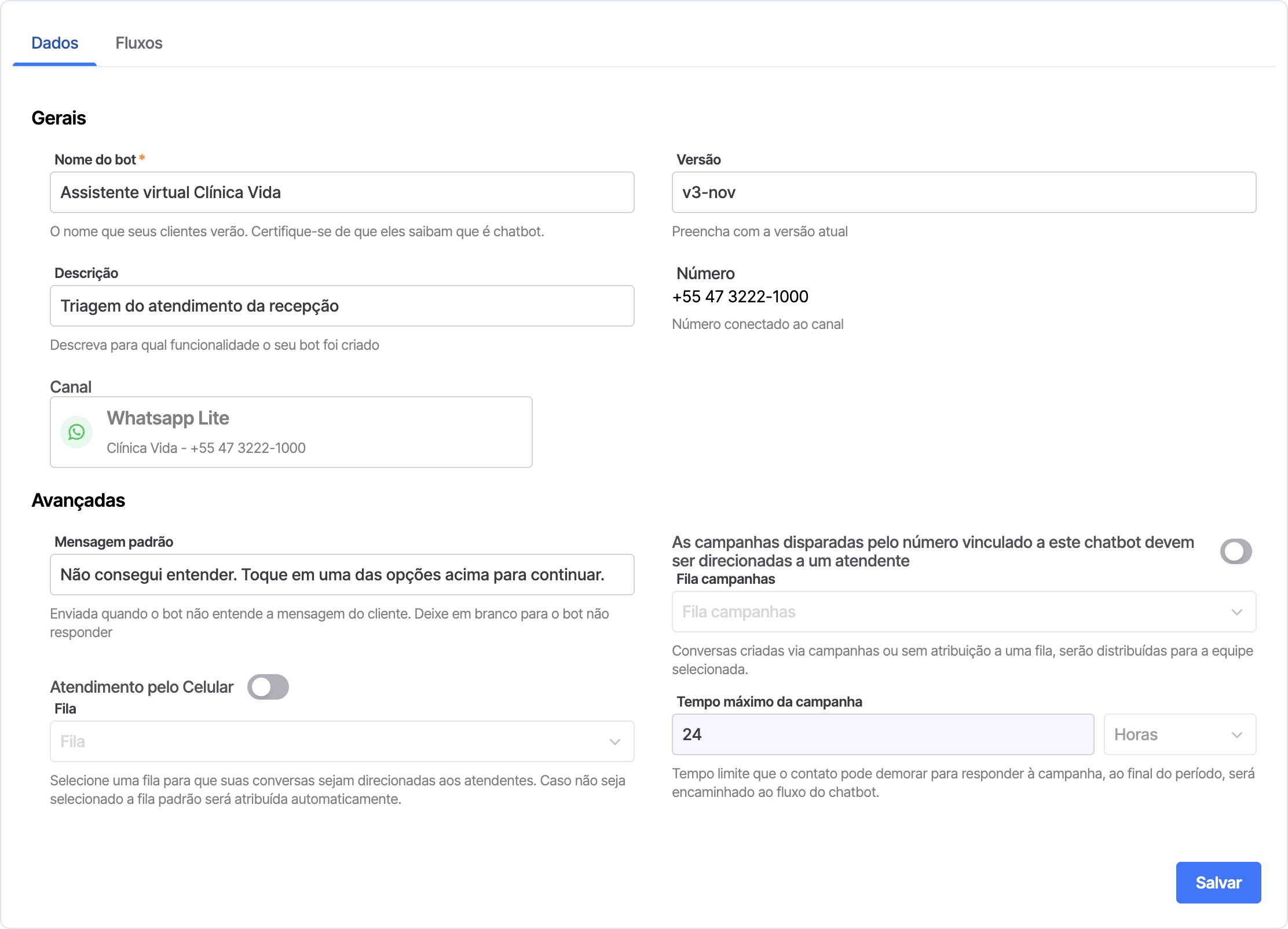This screenshot has width=1288, height=929.
Task: Click the 'Atendimento pelo Celular' label
Action: 142,687
